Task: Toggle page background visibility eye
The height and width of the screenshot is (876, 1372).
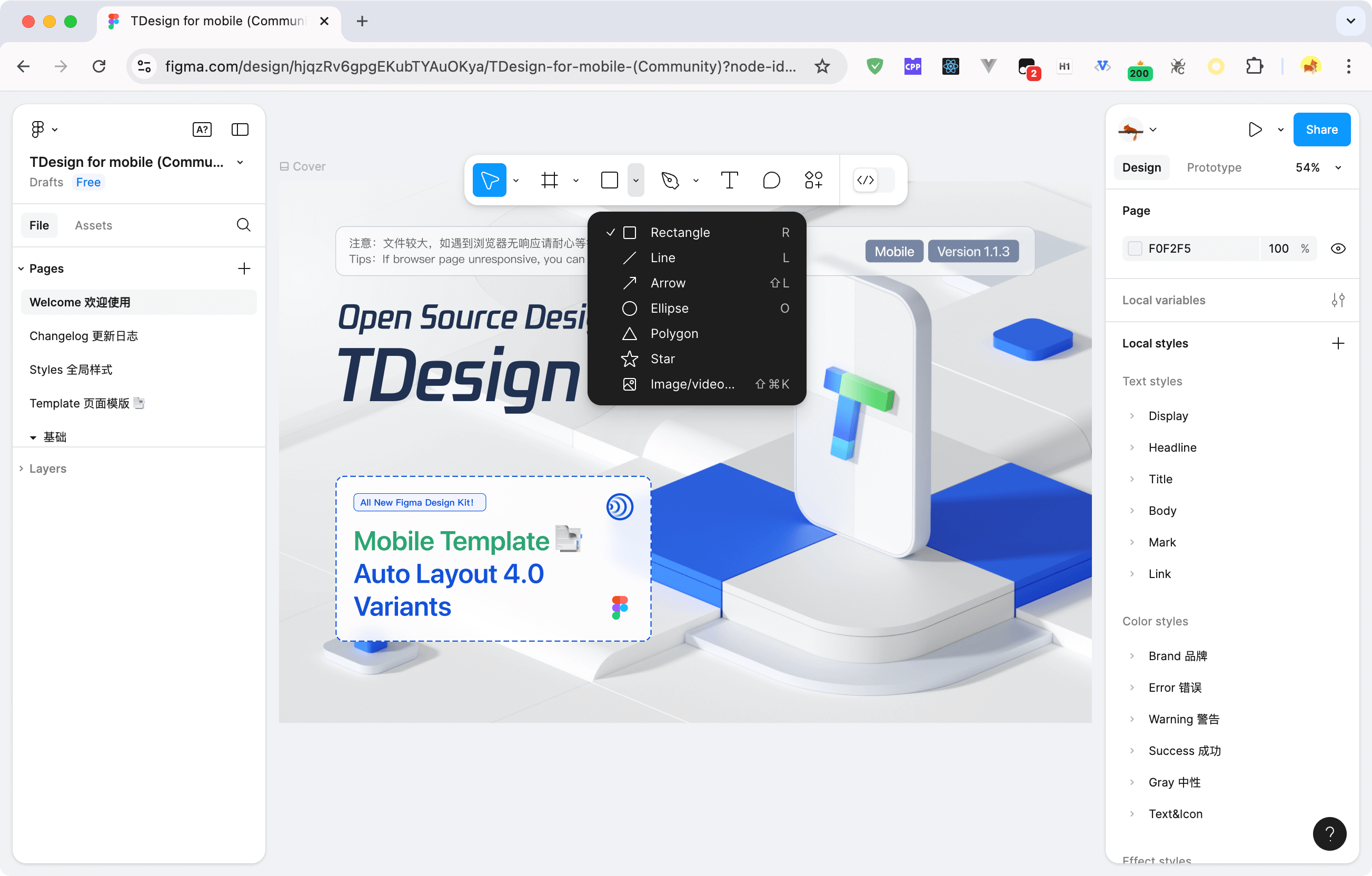Action: coord(1337,249)
